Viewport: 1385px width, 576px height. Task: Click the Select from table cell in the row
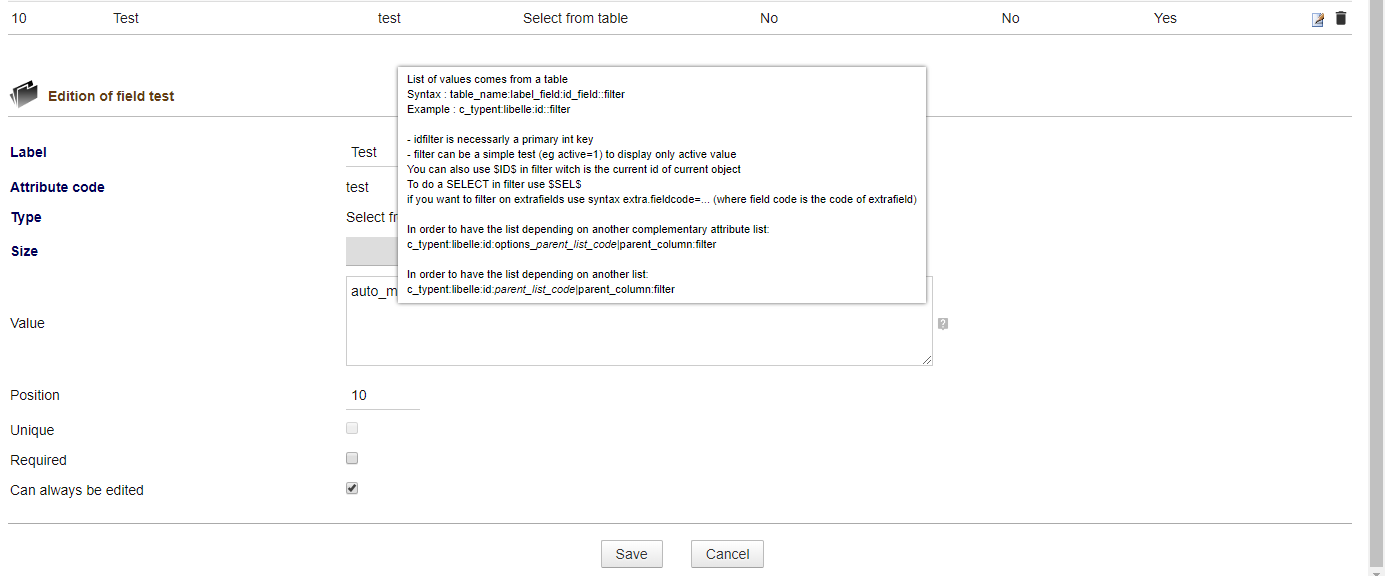click(x=575, y=18)
